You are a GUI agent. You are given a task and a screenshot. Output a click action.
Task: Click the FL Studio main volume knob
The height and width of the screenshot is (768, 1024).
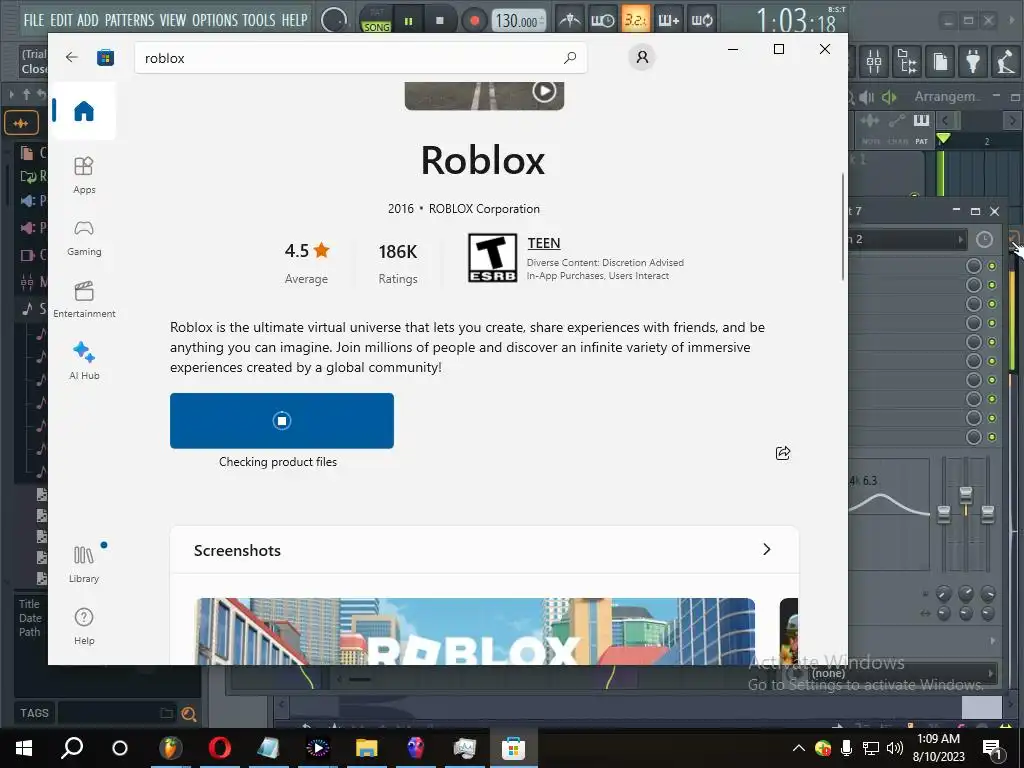pos(334,20)
